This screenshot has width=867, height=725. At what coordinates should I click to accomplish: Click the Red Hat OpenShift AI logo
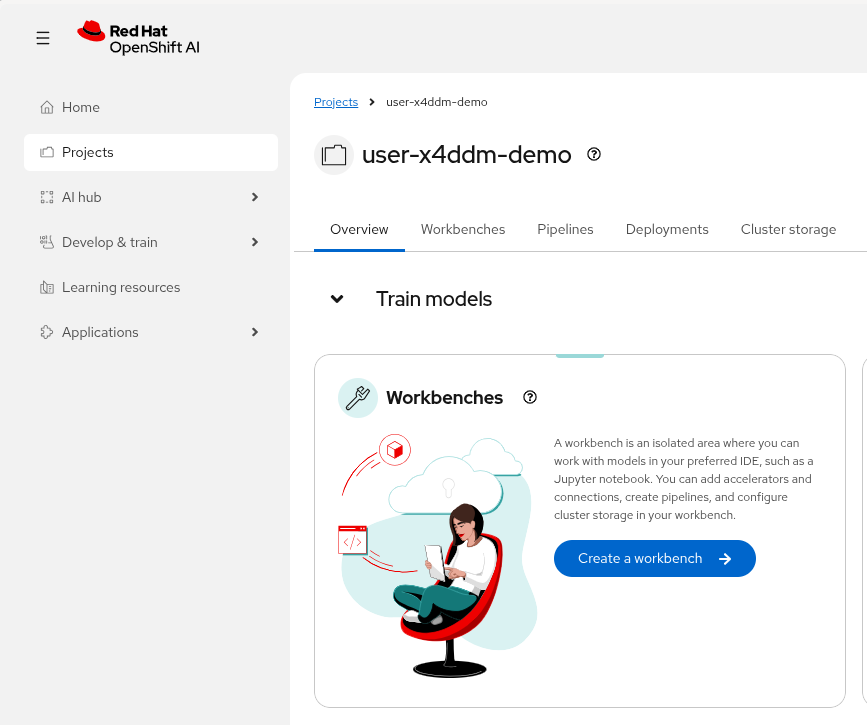coord(130,38)
